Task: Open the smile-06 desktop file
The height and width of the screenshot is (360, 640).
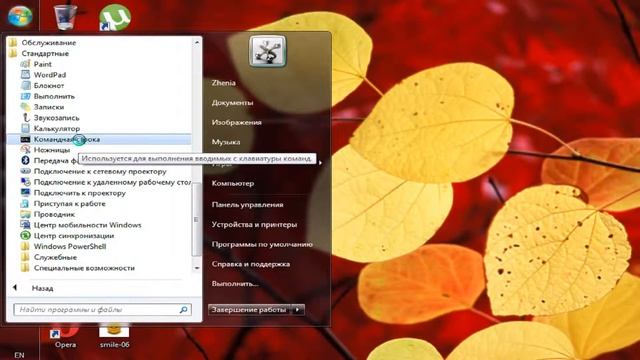Action: 114,336
